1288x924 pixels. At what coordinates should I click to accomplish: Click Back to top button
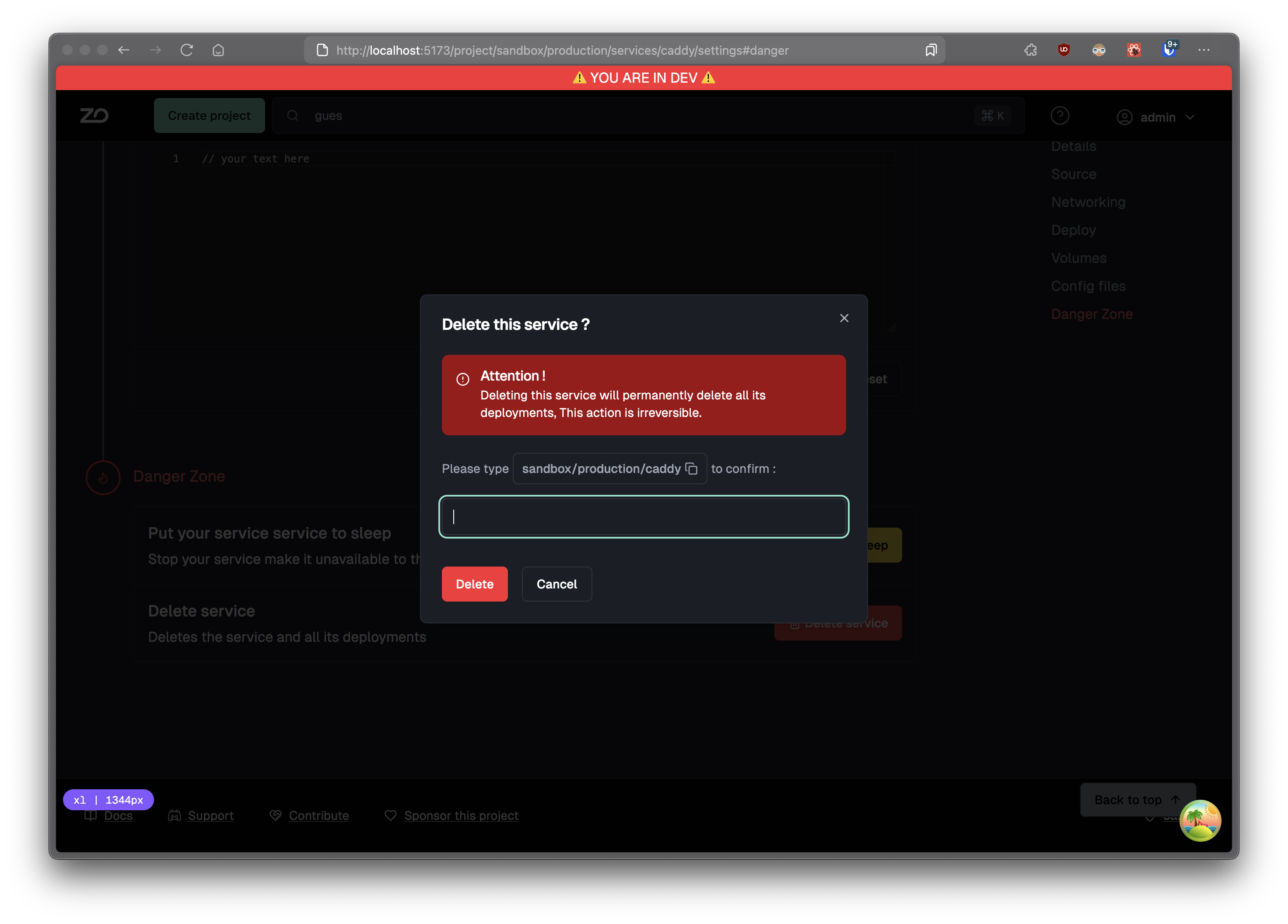1137,800
